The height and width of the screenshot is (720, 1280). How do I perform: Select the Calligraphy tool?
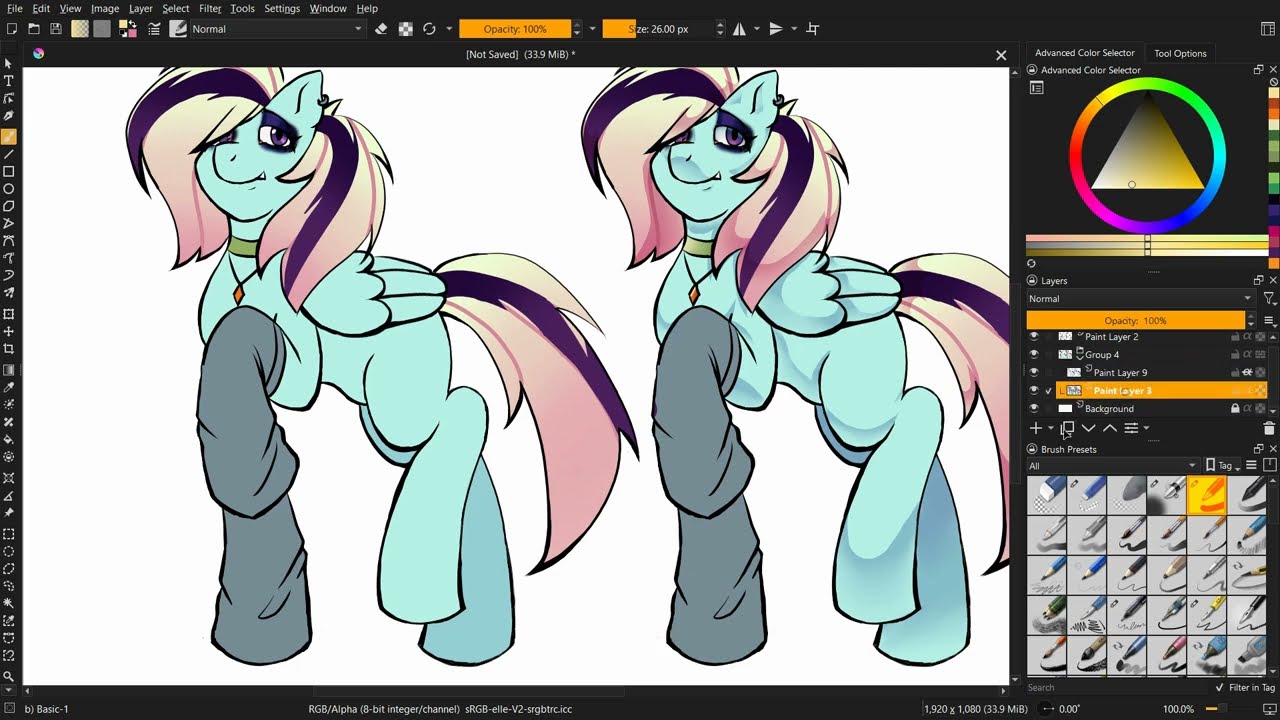pyautogui.click(x=9, y=117)
